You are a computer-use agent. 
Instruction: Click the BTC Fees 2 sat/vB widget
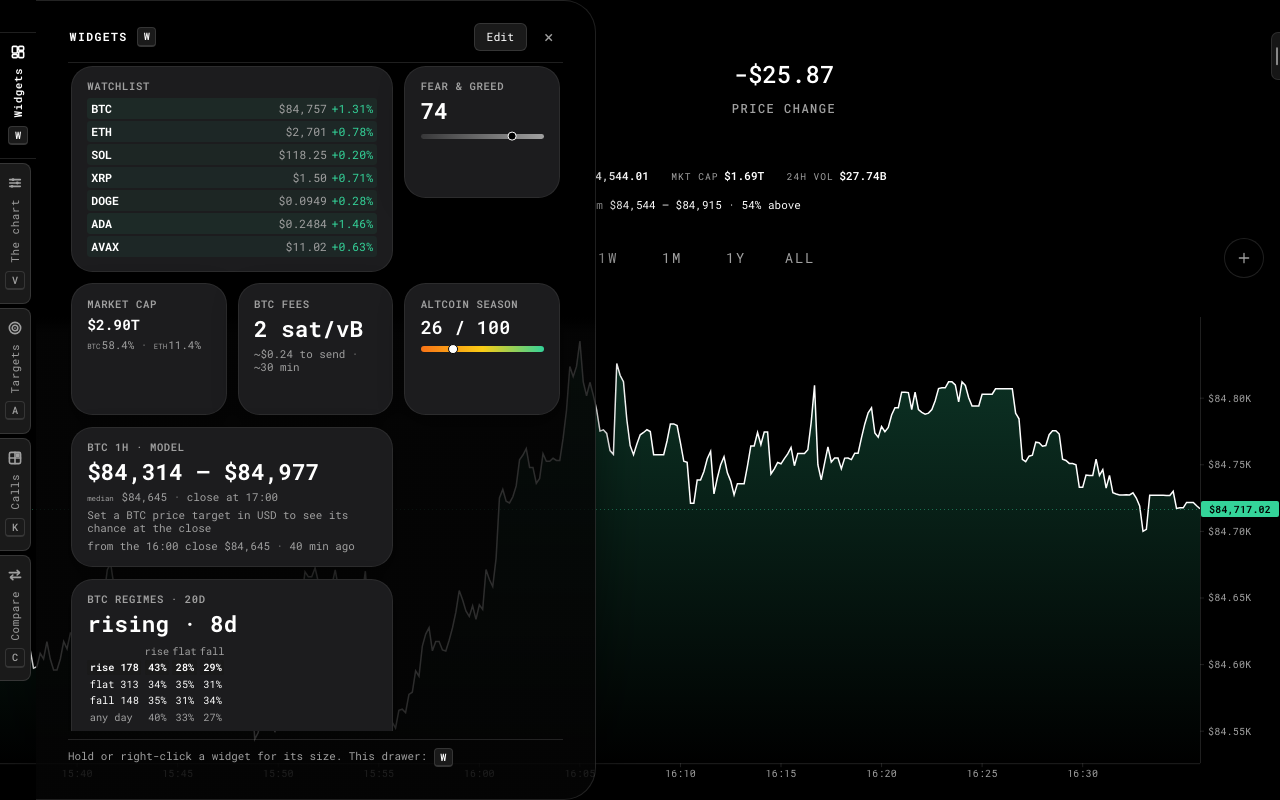click(x=315, y=349)
